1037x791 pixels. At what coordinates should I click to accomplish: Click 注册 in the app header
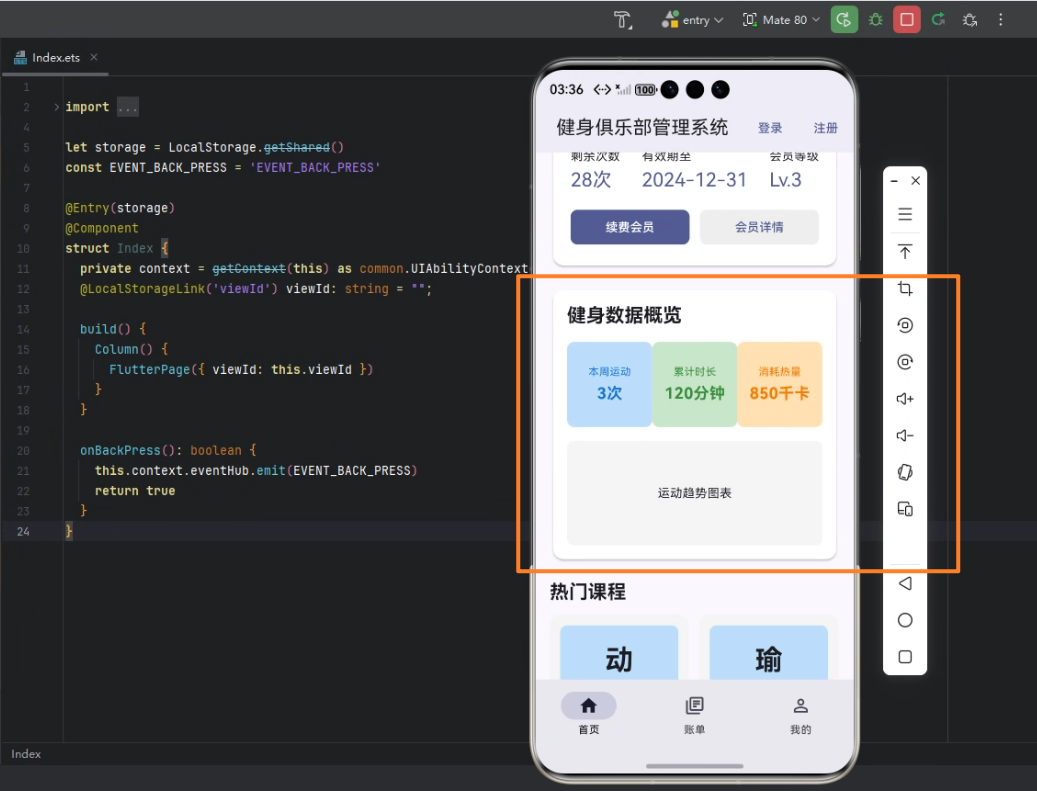click(x=825, y=128)
